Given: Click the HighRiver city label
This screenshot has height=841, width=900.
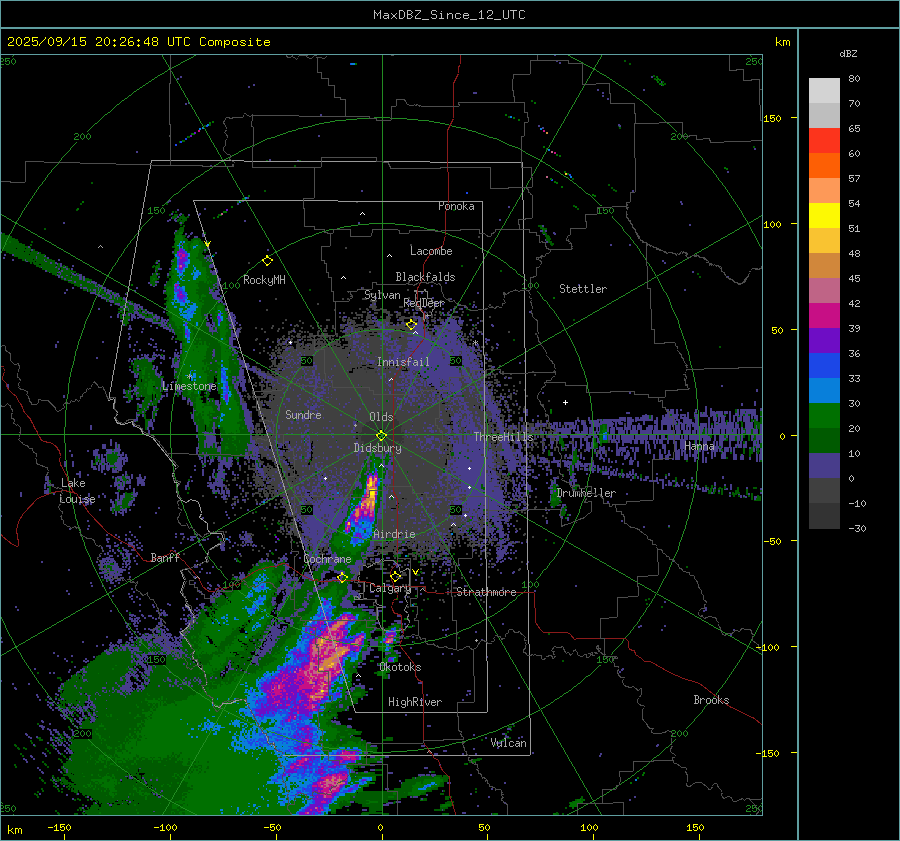Looking at the screenshot, I should pos(415,702).
